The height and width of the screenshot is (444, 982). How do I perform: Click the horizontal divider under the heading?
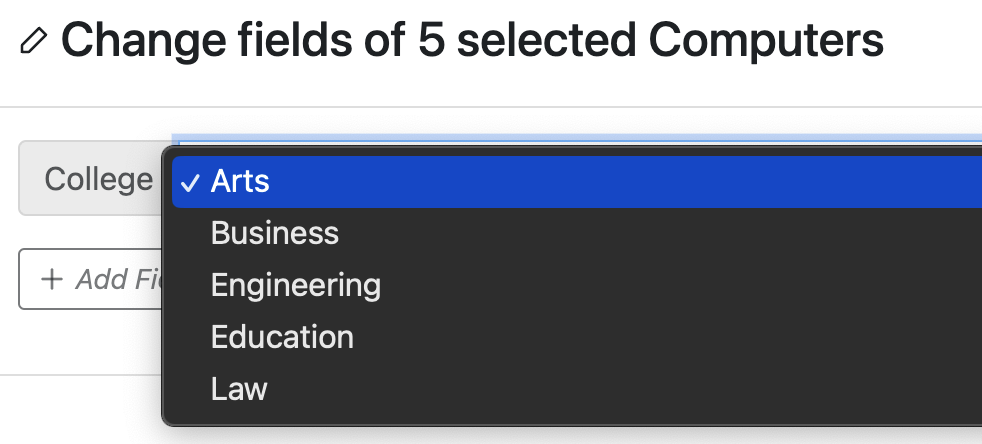[491, 107]
